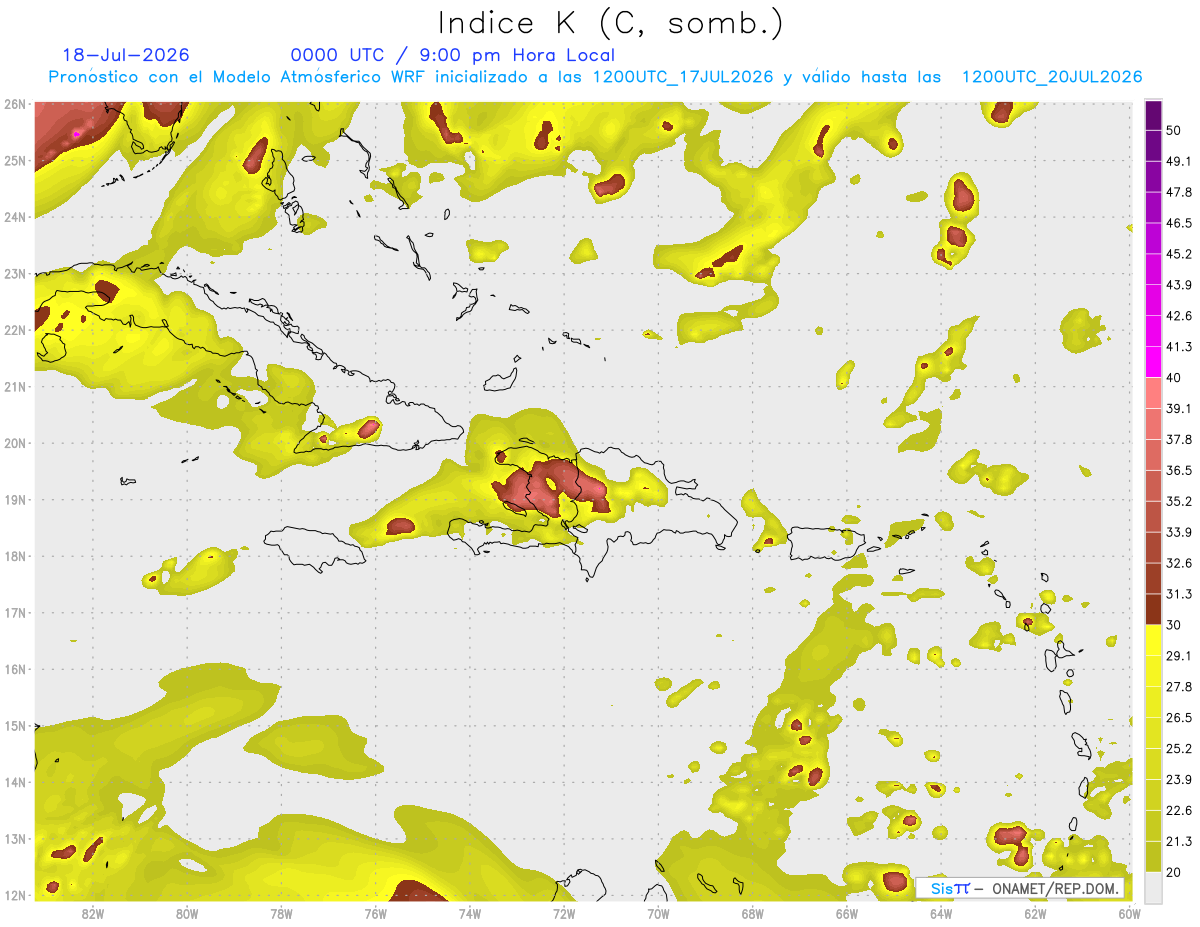
Task: Click the colorbar value 26.5
Action: coord(1179,718)
